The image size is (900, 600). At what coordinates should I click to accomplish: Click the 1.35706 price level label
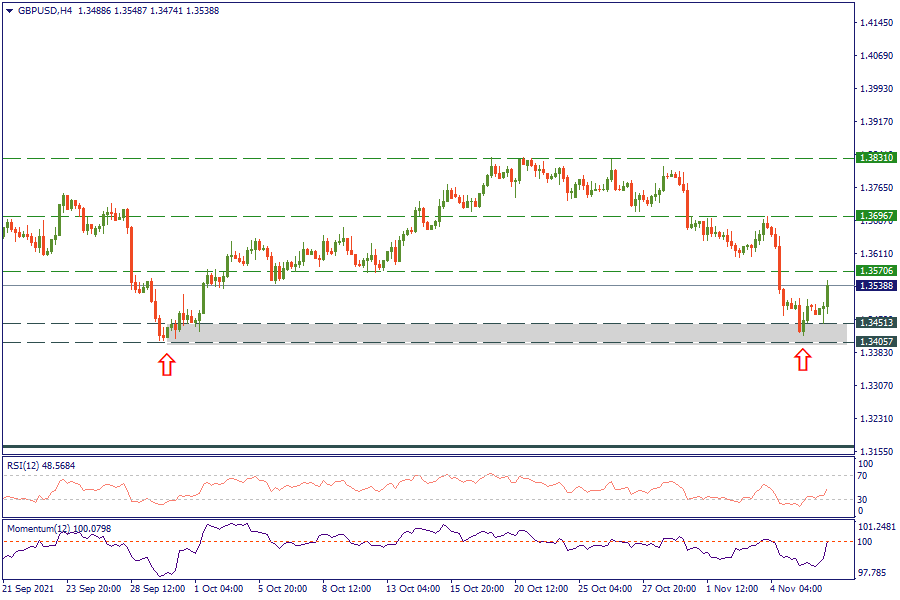click(876, 271)
